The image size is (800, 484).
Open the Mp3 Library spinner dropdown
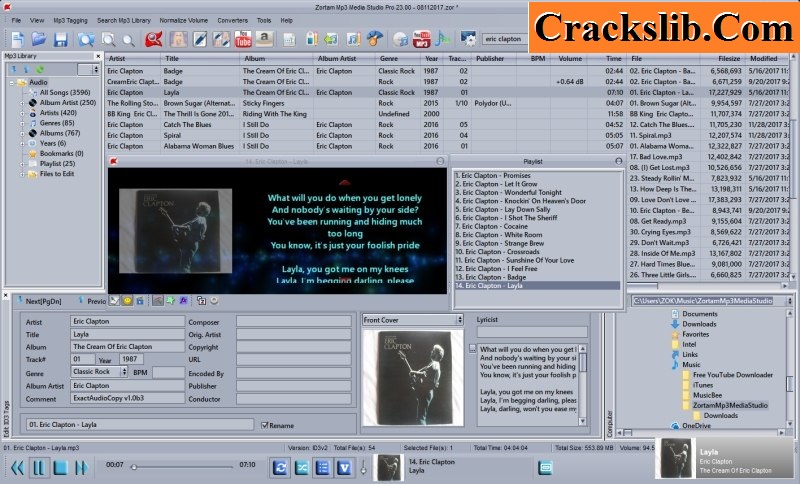coord(96,69)
